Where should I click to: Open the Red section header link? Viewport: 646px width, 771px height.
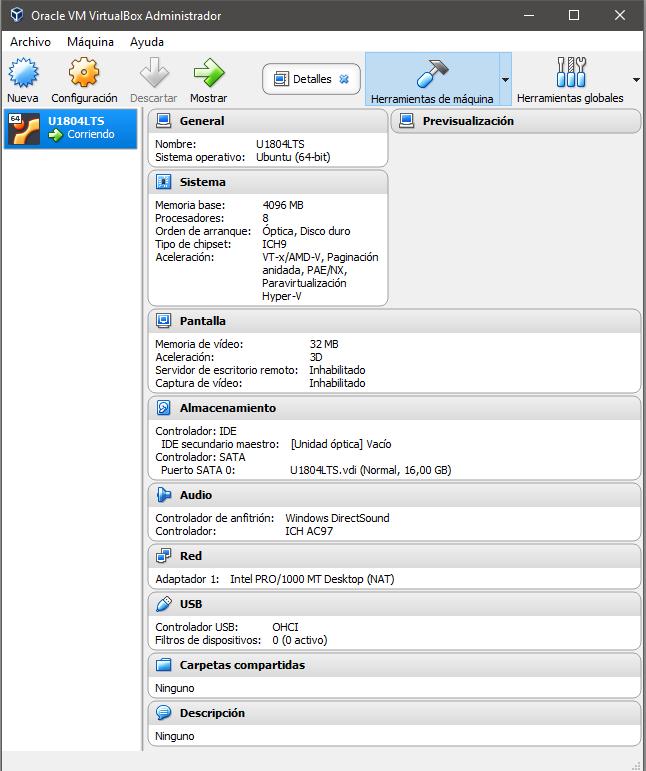191,556
